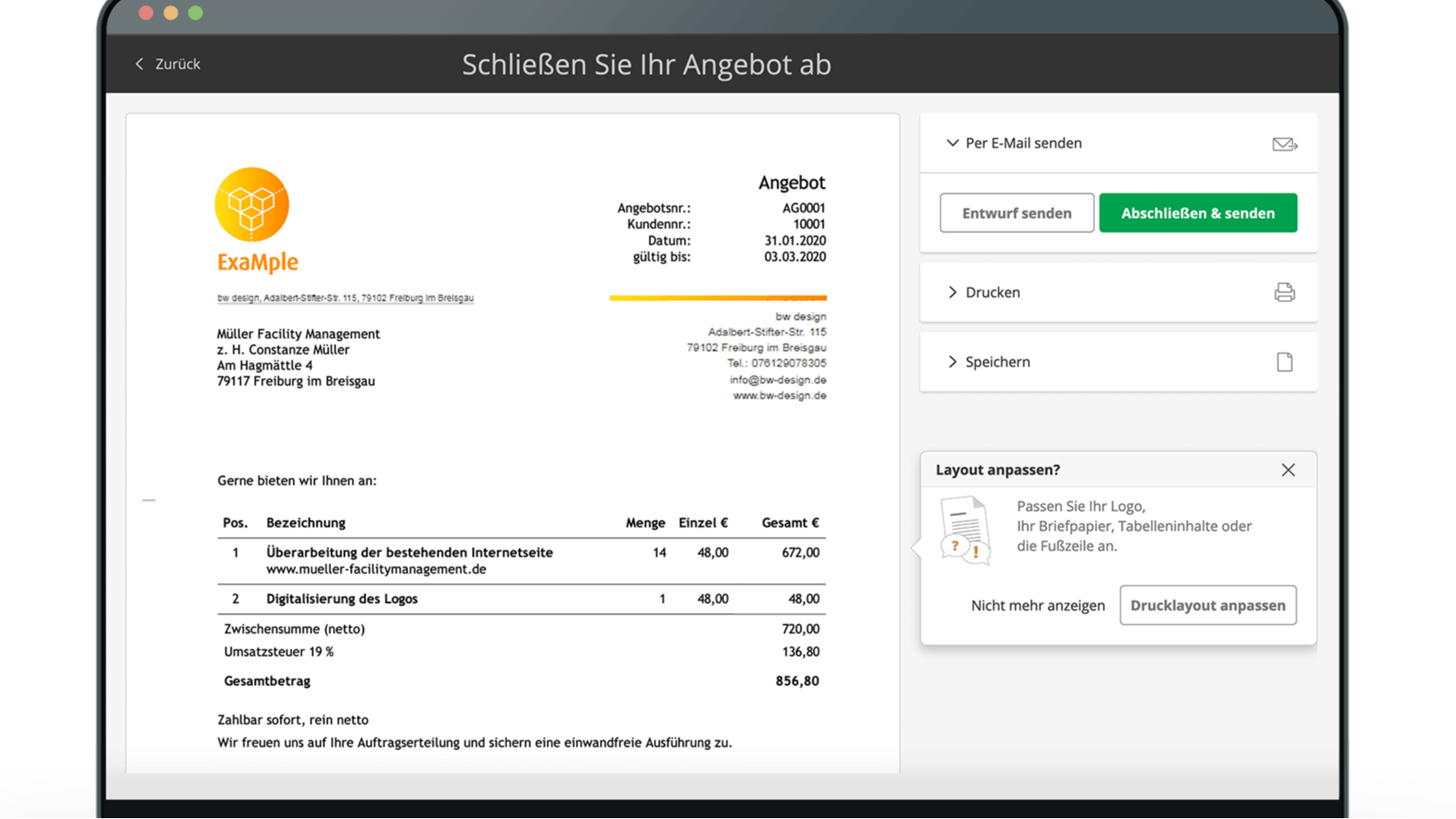Click the Gesamtbetrag total 856,80
1456x819 pixels.
coord(796,681)
